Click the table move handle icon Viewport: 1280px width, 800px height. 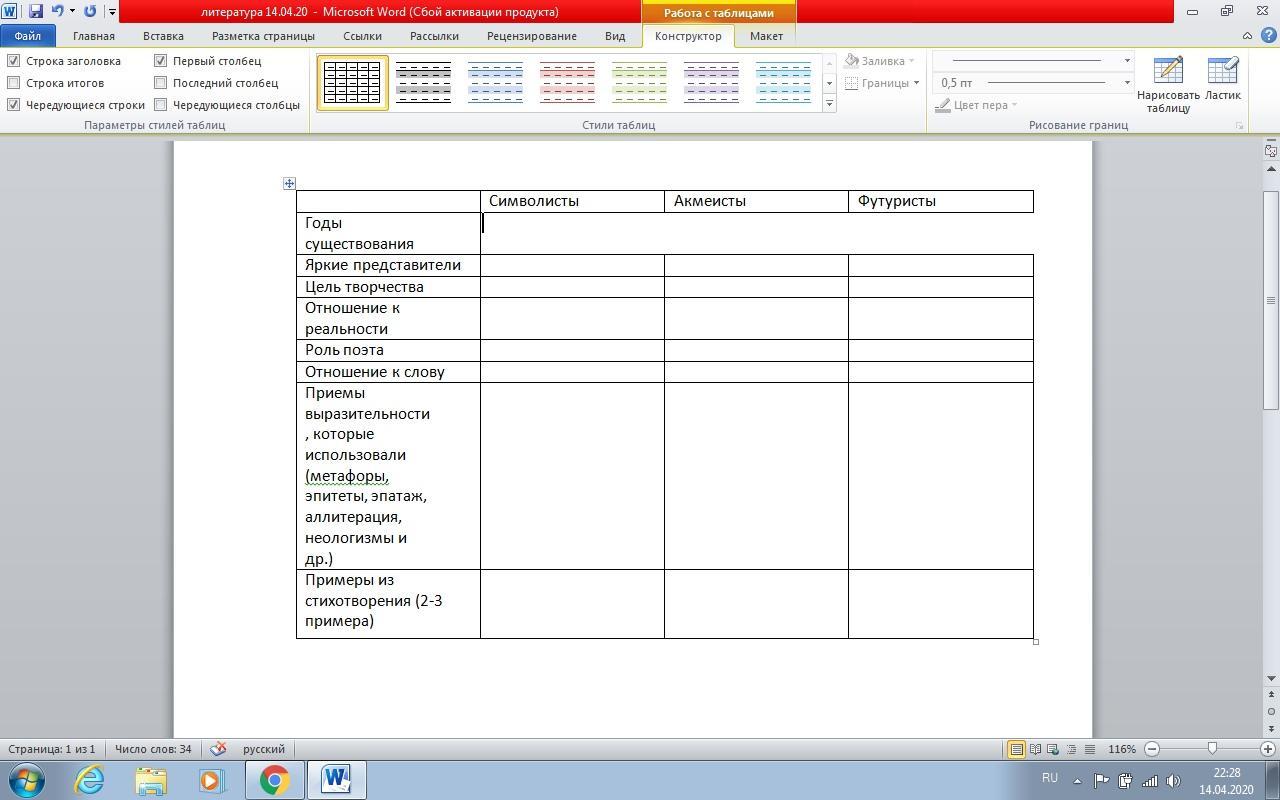click(x=289, y=183)
